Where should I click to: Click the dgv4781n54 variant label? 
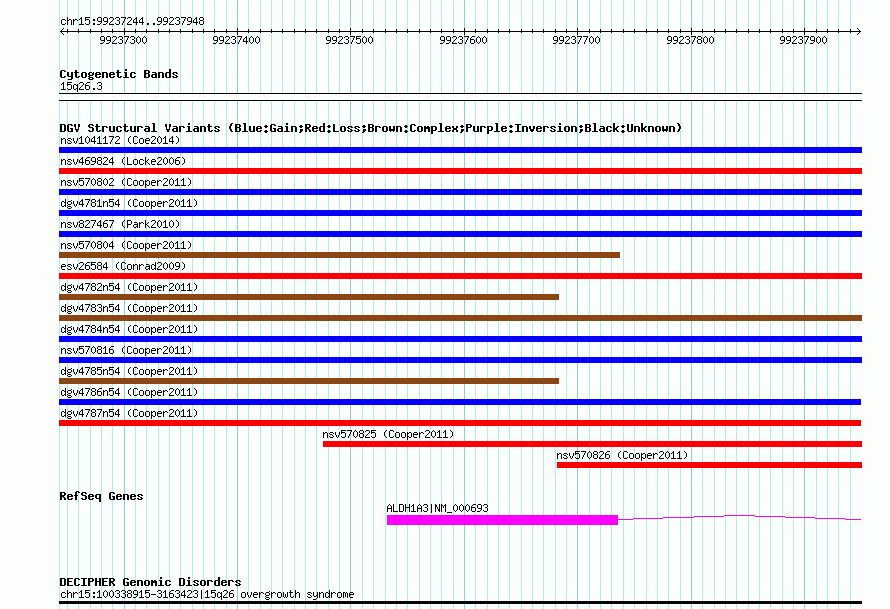tap(128, 203)
